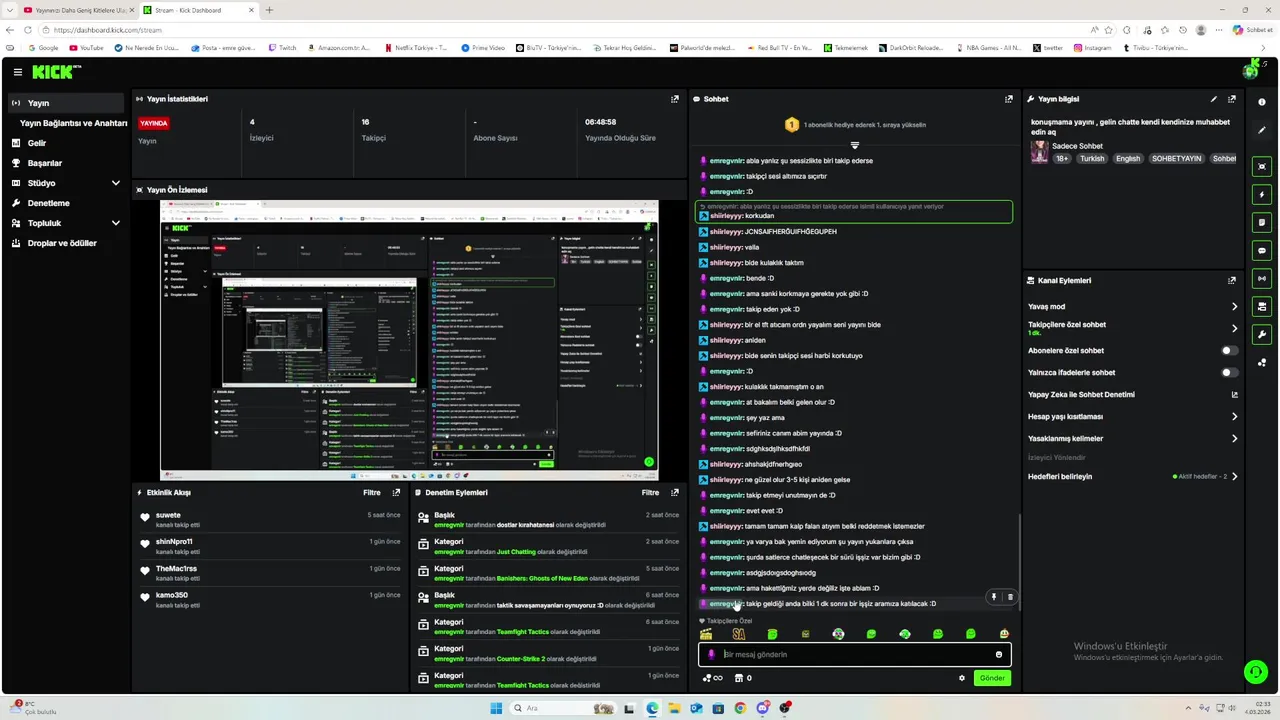This screenshot has height=720, width=1280.
Task: Toggle the stream preview widget icon in right sidebar
Action: (1262, 166)
